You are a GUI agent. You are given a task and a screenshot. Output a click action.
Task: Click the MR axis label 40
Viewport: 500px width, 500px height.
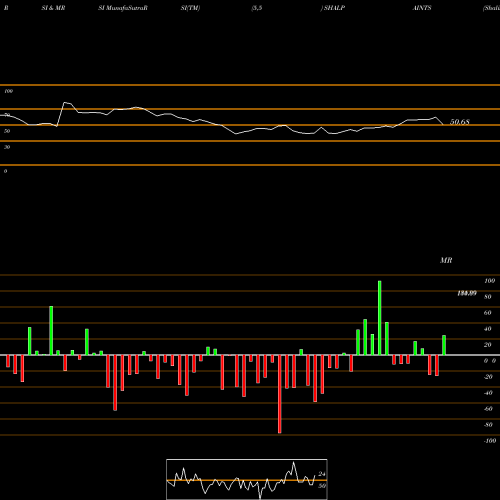[488, 329]
